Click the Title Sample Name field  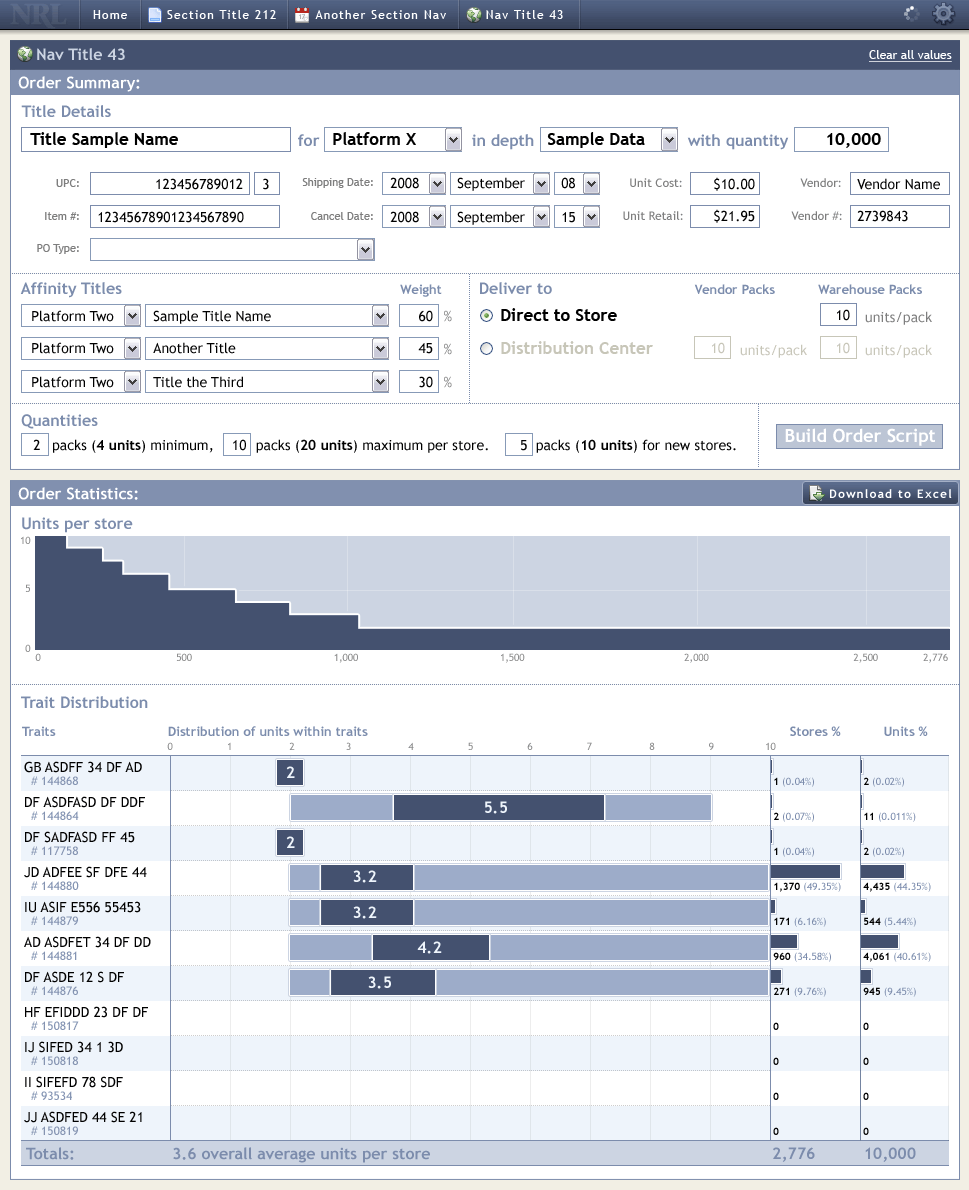coord(156,140)
